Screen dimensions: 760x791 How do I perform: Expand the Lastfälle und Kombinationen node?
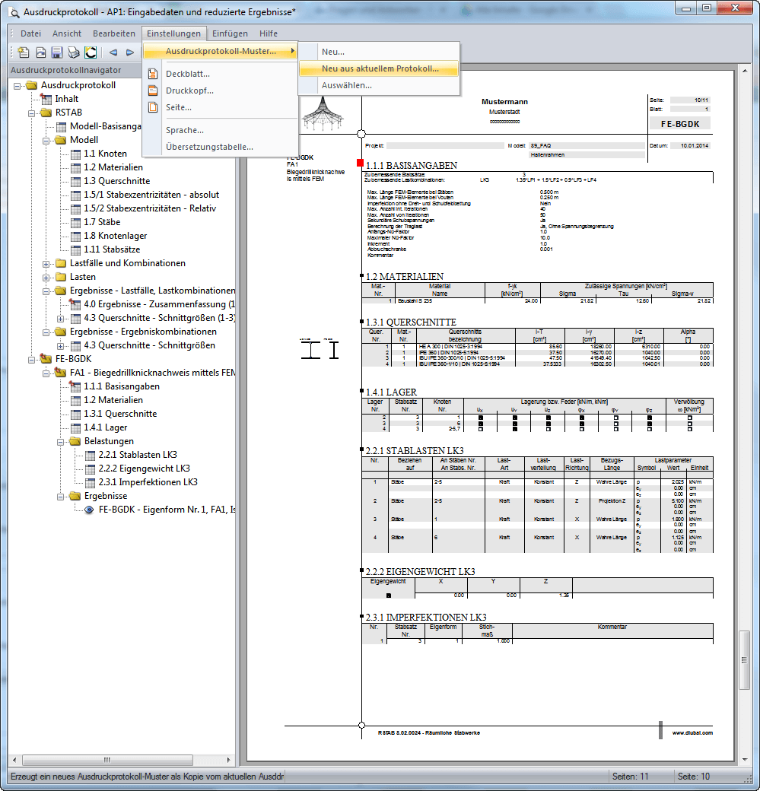tap(46, 264)
